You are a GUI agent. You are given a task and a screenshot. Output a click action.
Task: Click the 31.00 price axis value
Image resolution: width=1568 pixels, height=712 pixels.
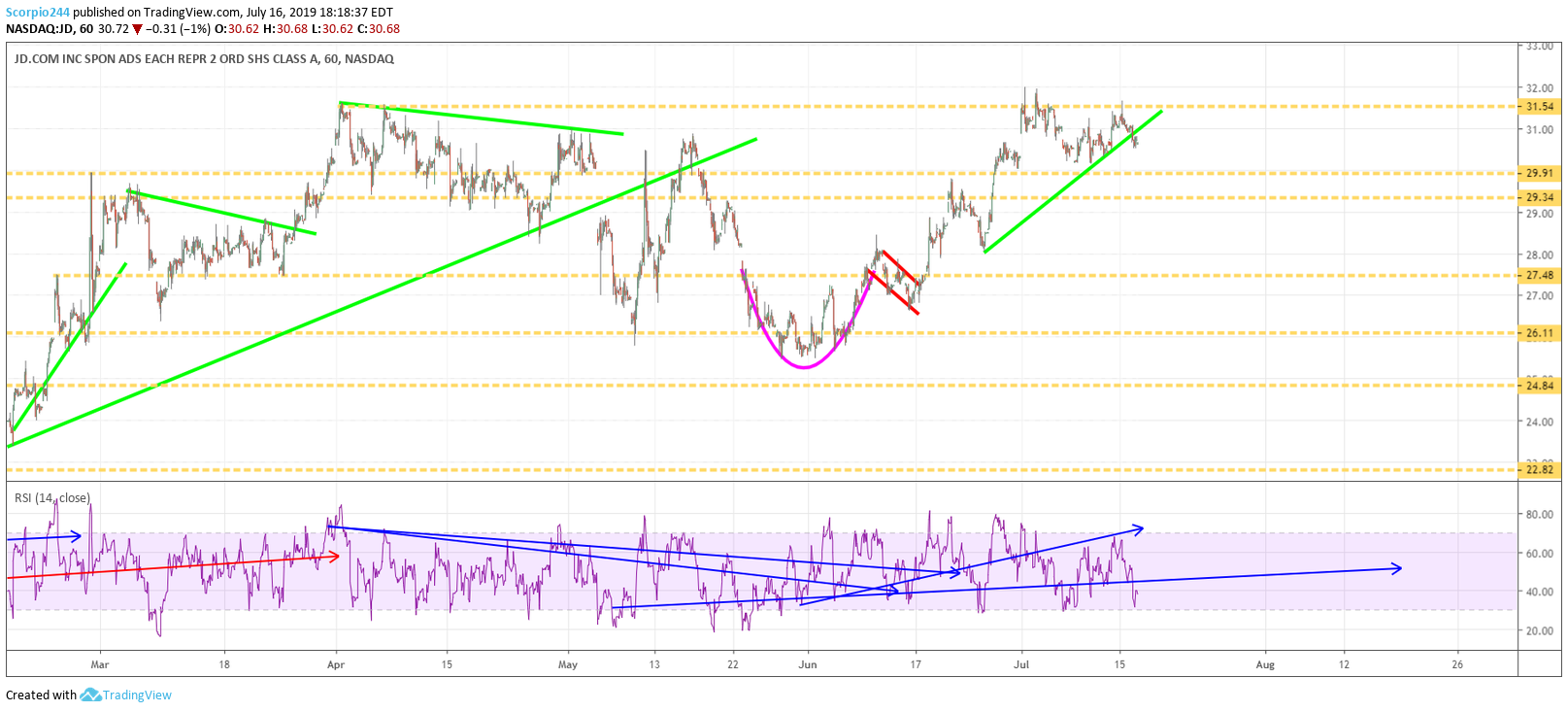(1539, 129)
